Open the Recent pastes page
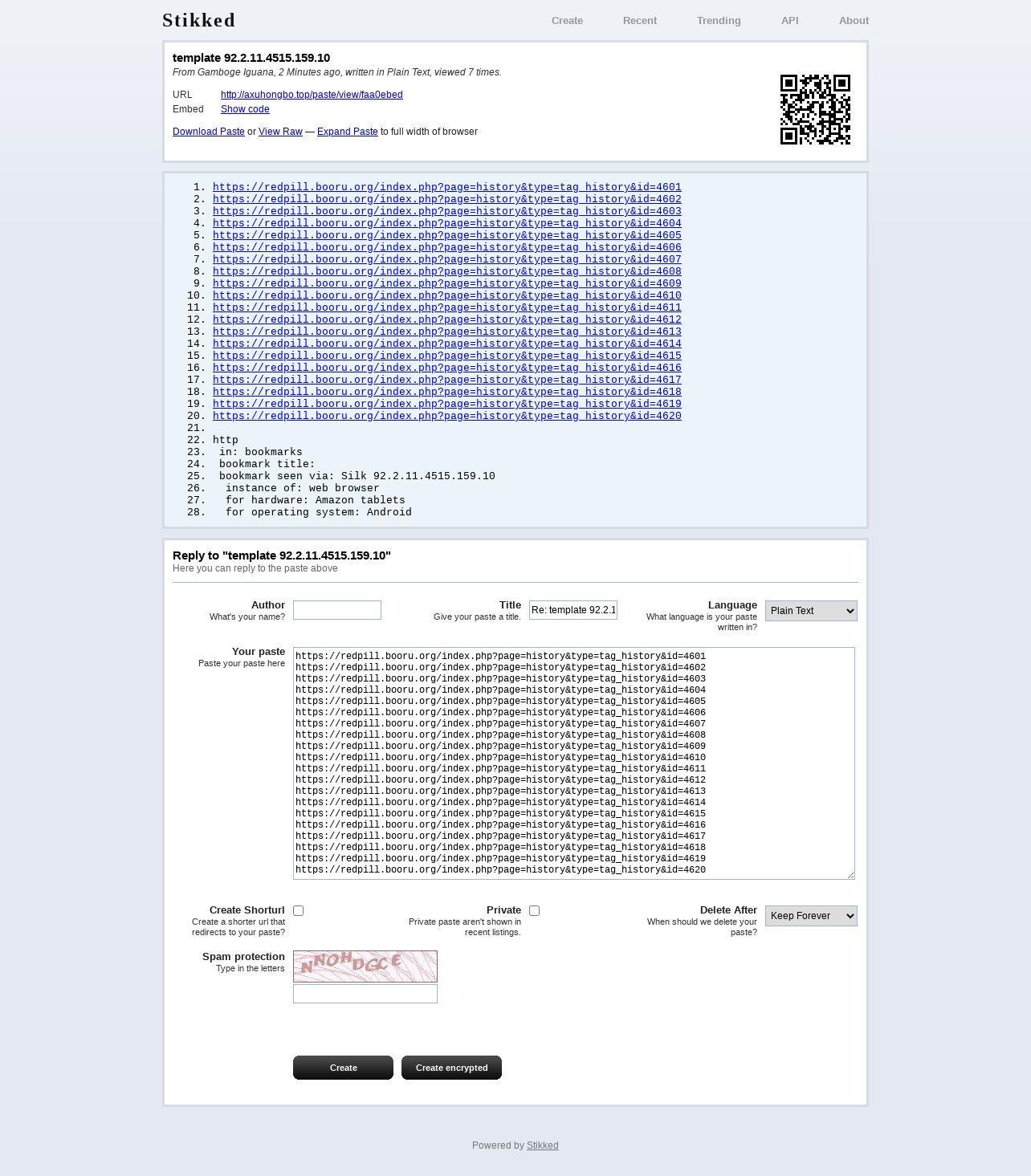1031x1176 pixels. click(640, 21)
